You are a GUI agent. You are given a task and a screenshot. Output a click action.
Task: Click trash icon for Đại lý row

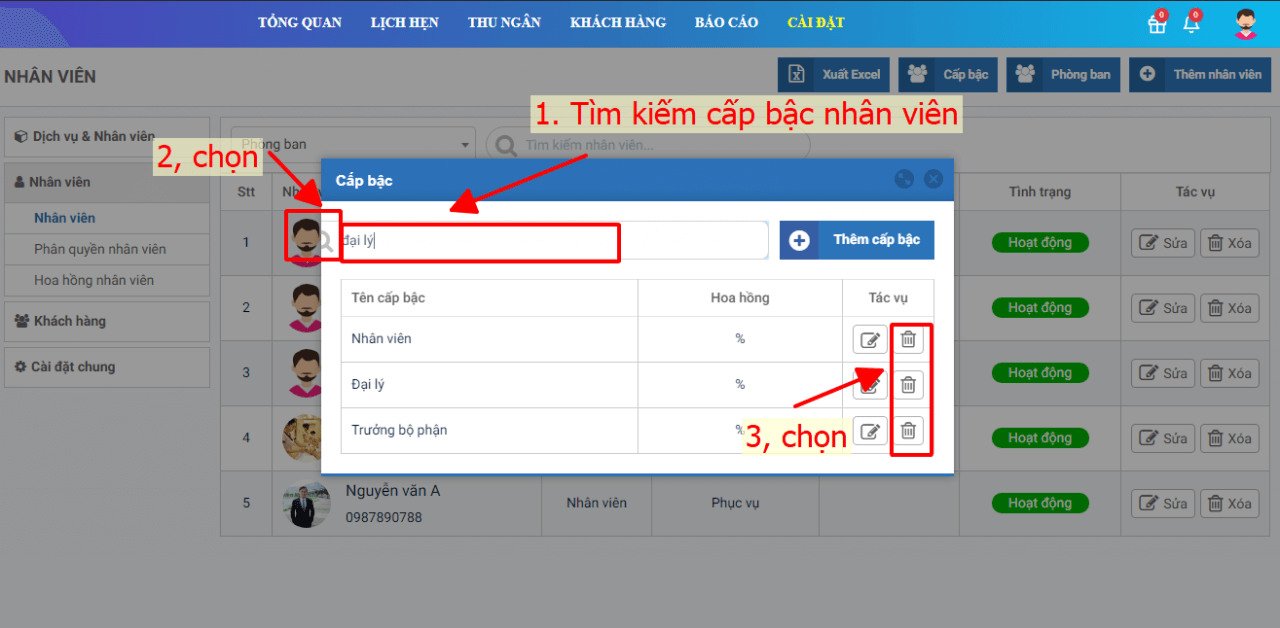(x=908, y=385)
